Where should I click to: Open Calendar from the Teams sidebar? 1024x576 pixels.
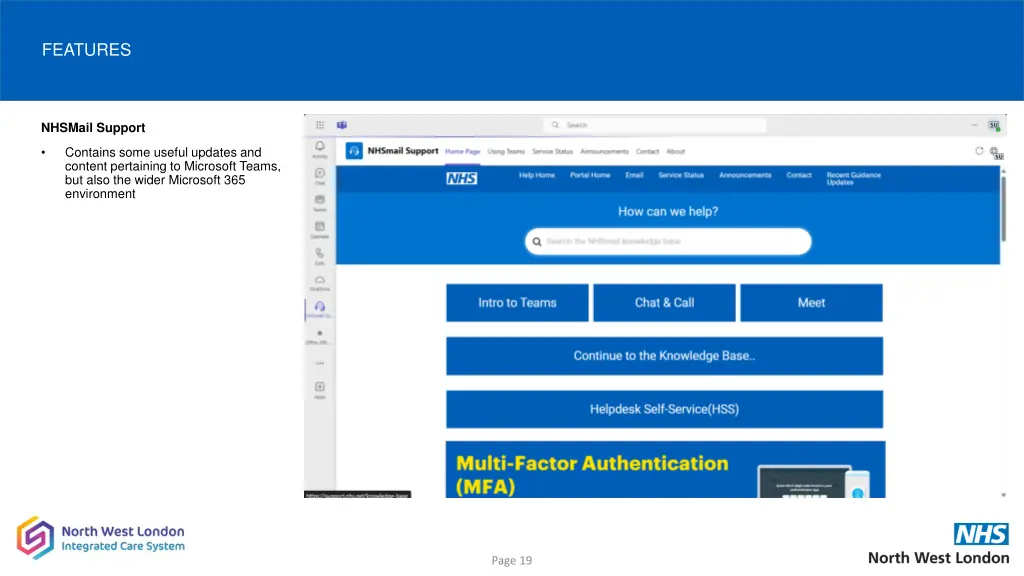click(320, 230)
